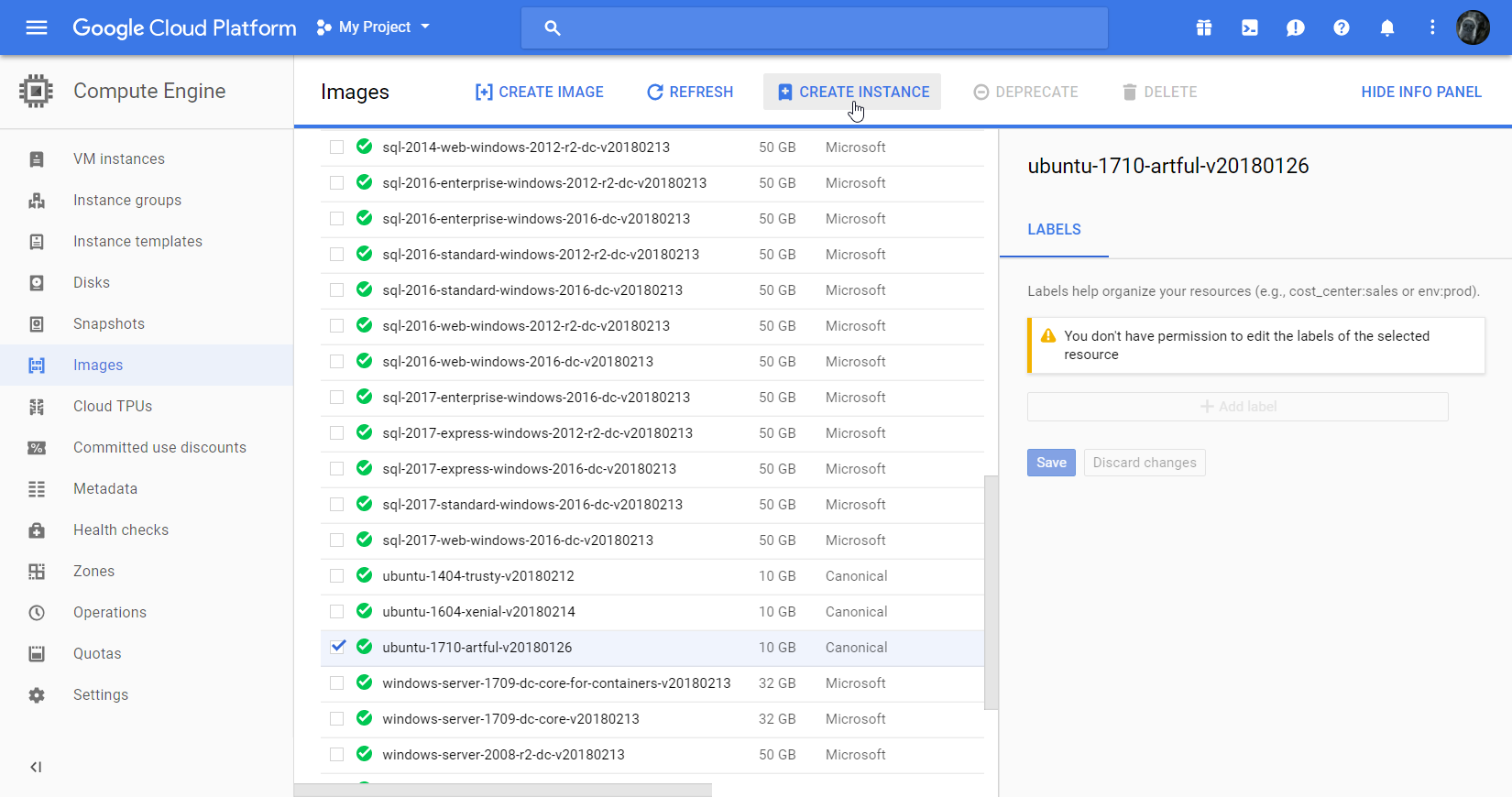Refresh the images list
The height and width of the screenshot is (797, 1512).
click(x=690, y=92)
